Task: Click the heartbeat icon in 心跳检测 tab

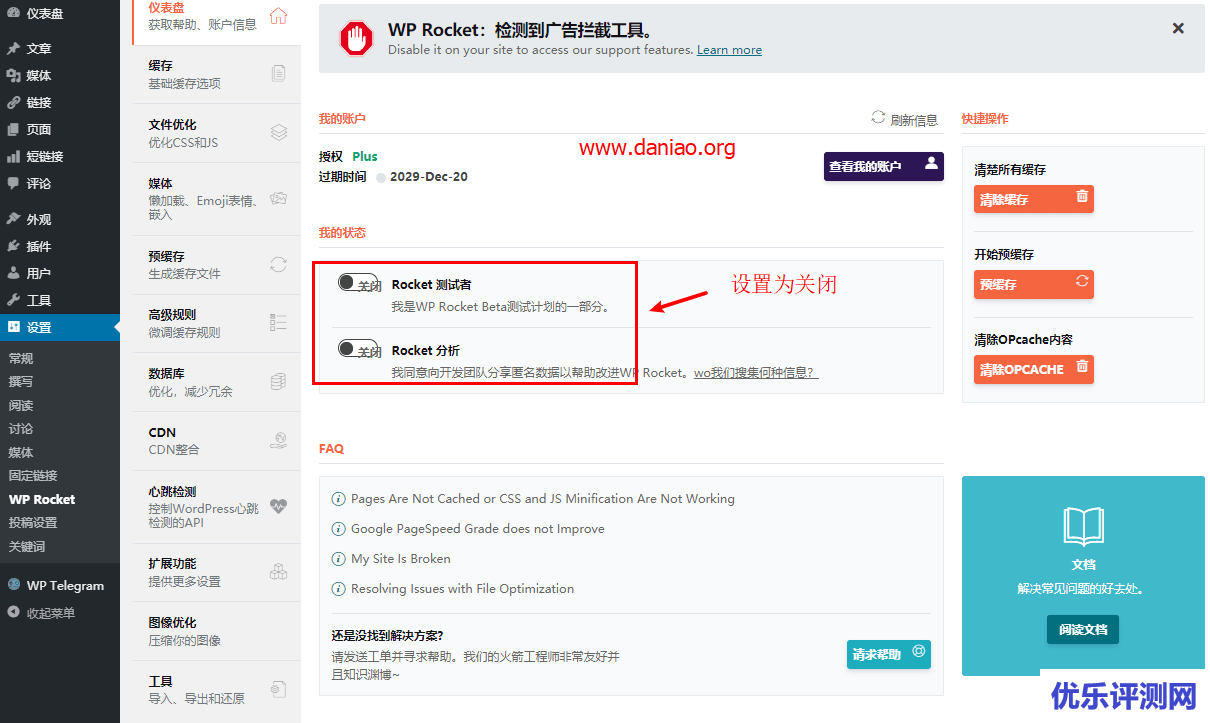Action: pyautogui.click(x=279, y=506)
